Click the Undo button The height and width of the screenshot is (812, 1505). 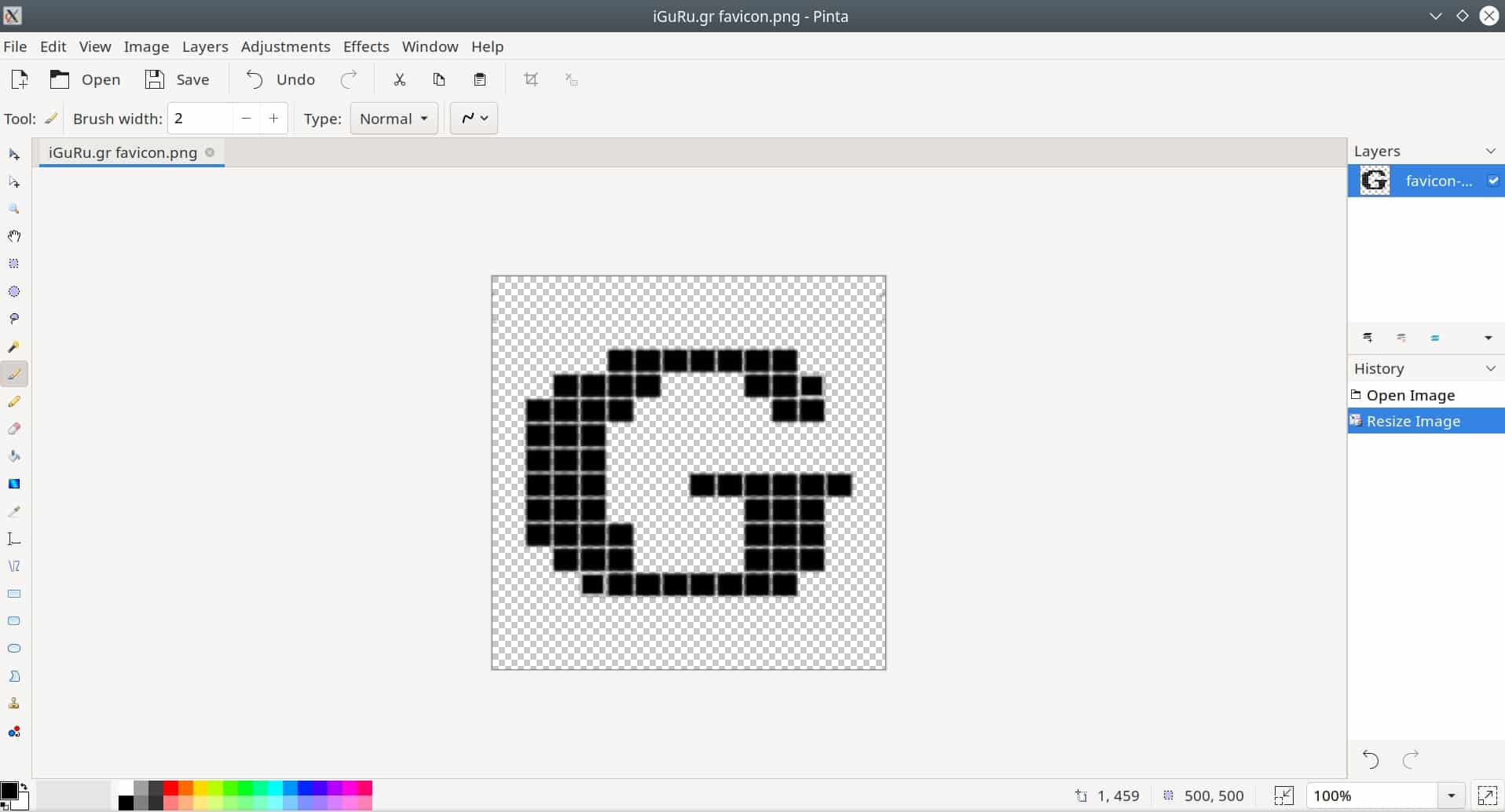point(280,79)
